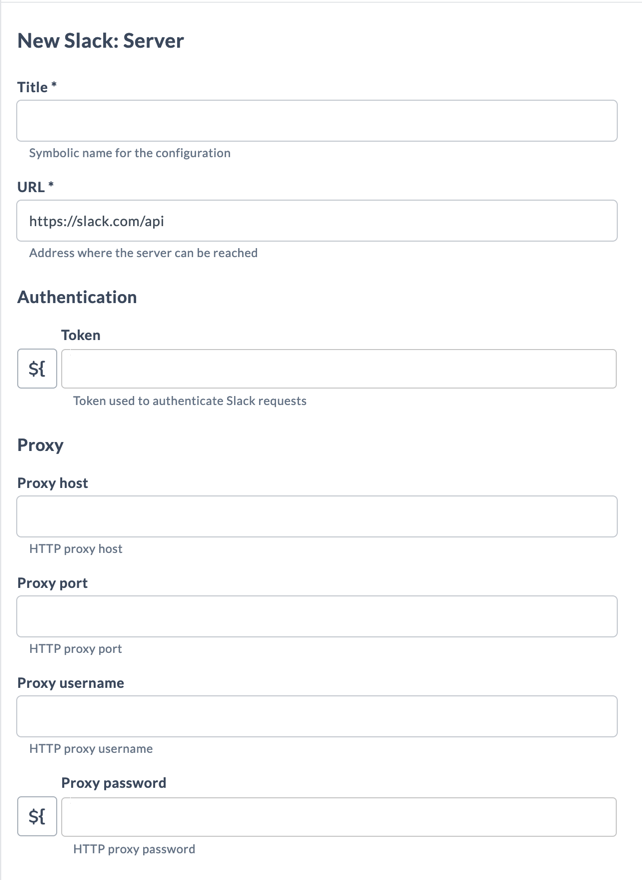Click the ${ token expression icon

click(x=36, y=369)
